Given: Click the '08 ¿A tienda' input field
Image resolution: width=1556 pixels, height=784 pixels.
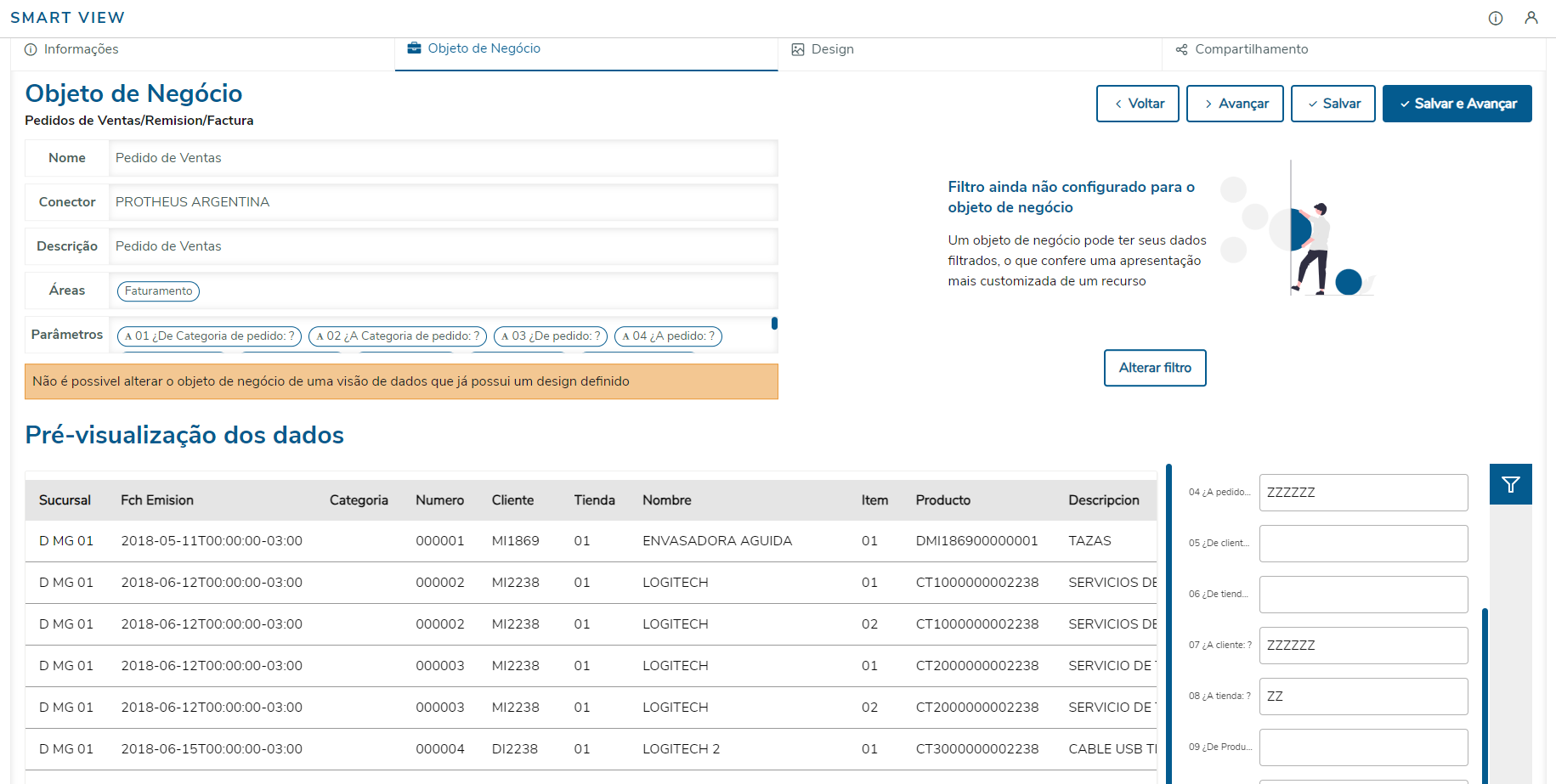Looking at the screenshot, I should (x=1363, y=697).
